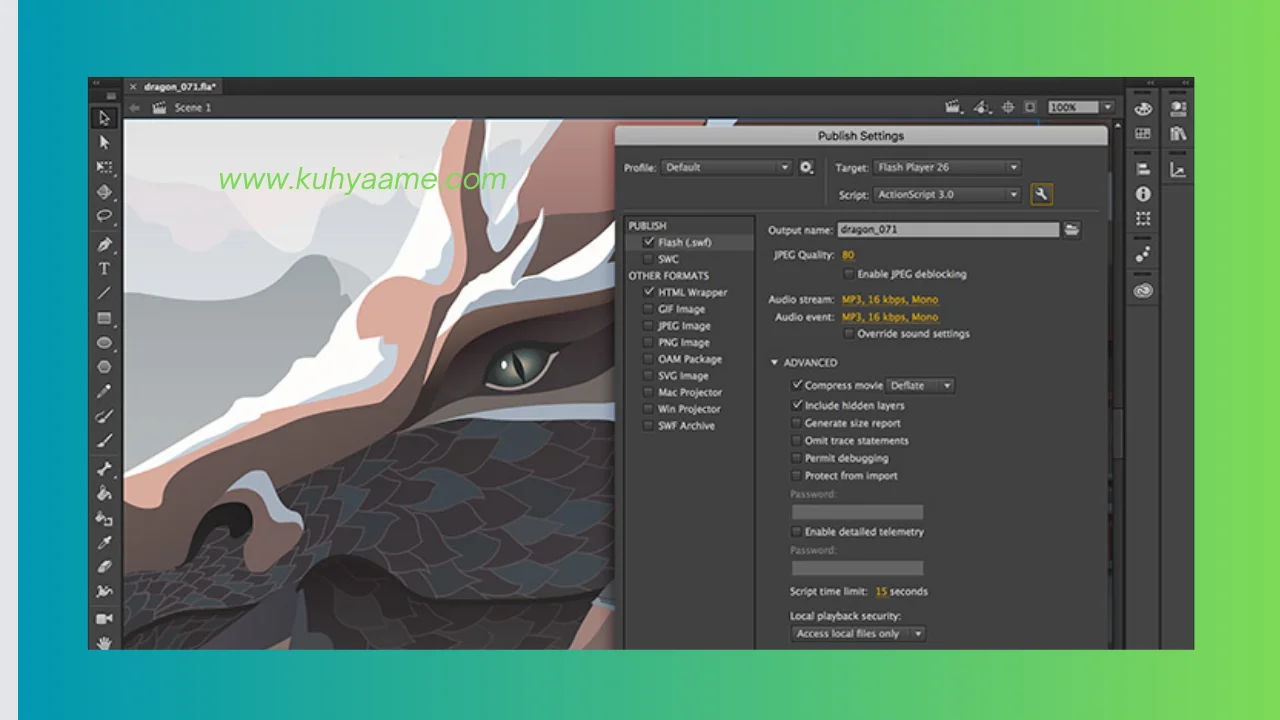Open profile options gear icon
The image size is (1280, 720).
[806, 168]
